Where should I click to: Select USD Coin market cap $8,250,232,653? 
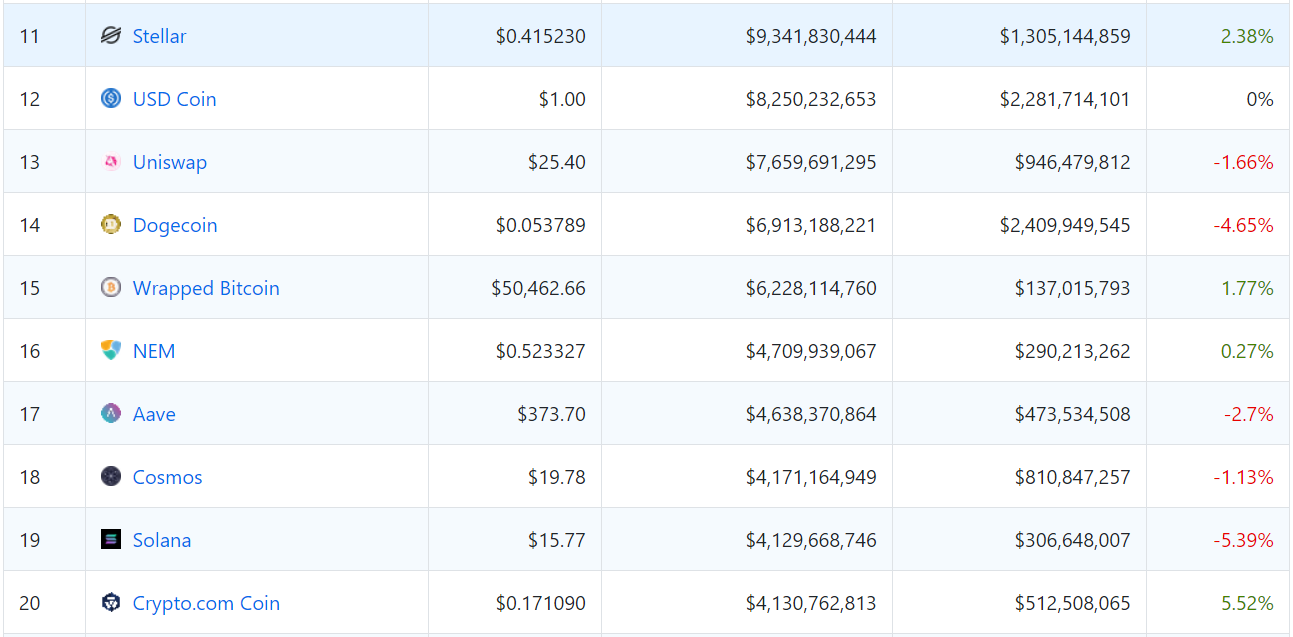click(x=811, y=99)
